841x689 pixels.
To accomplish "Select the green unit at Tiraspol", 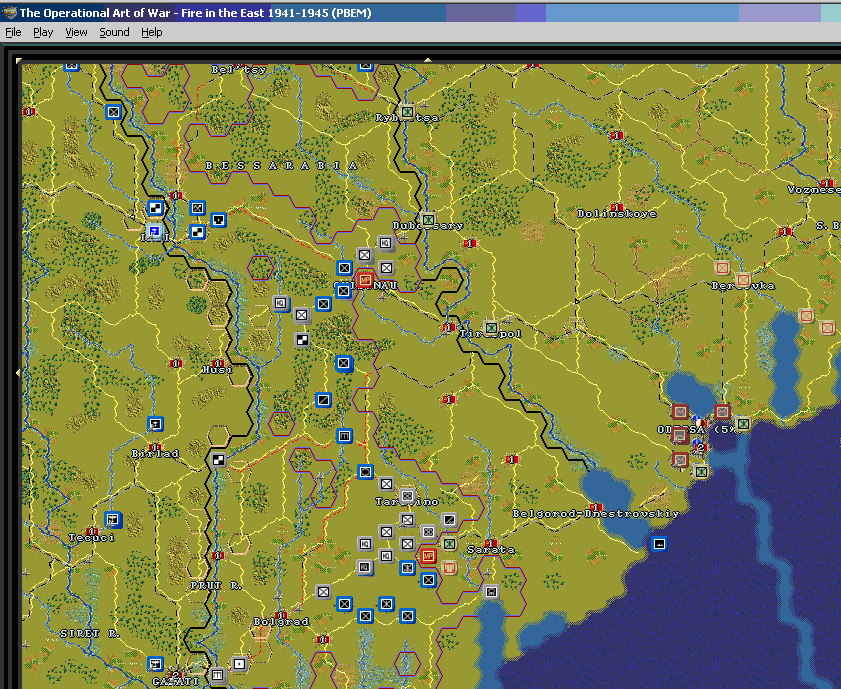I will (491, 328).
